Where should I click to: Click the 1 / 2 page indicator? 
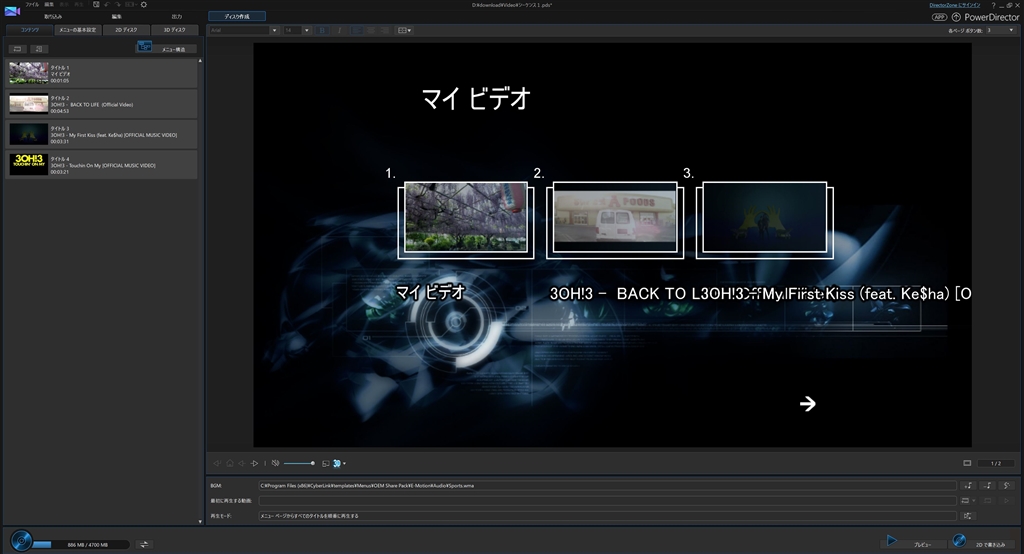996,463
